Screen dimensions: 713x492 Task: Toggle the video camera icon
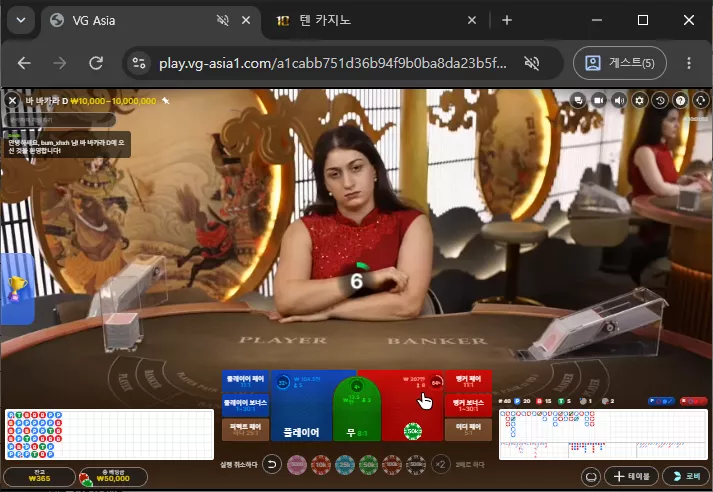(x=599, y=100)
